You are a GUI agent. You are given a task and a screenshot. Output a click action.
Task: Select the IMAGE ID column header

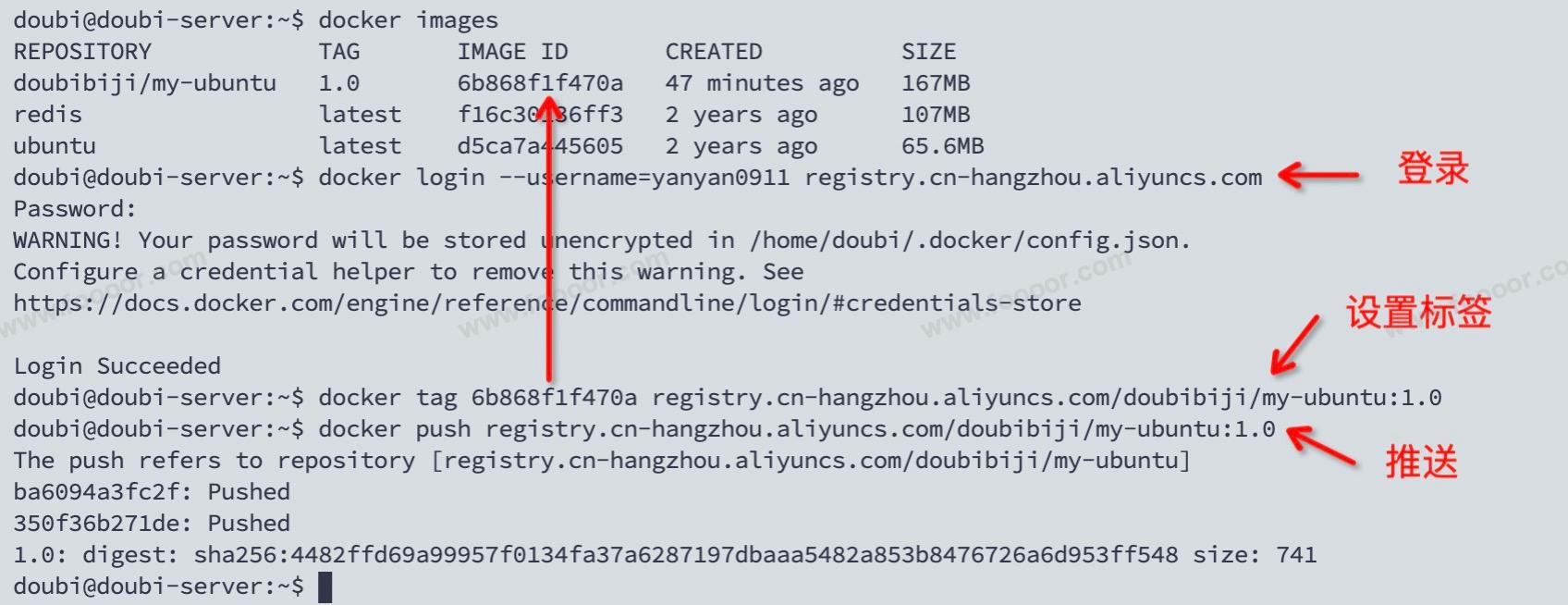click(512, 52)
